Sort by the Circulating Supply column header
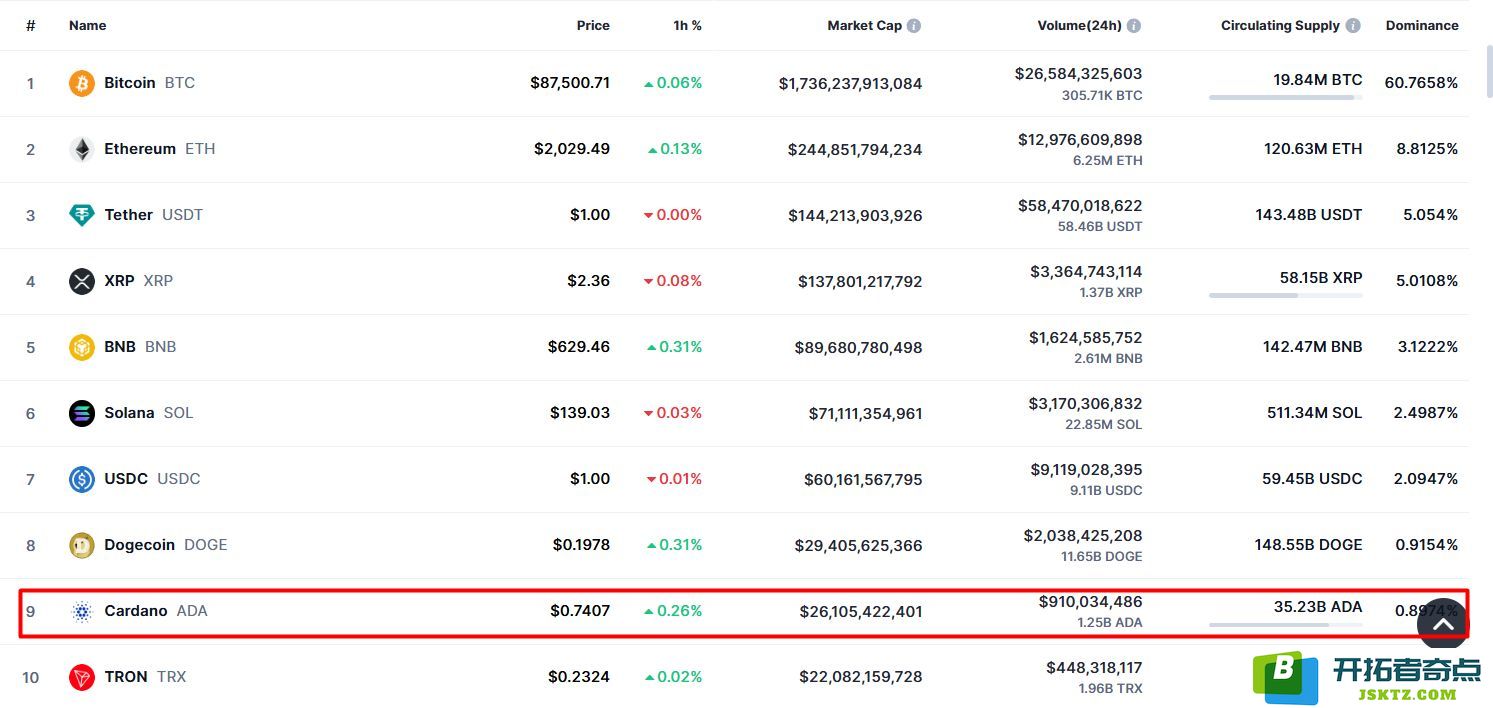The width and height of the screenshot is (1493, 708). tap(1280, 26)
